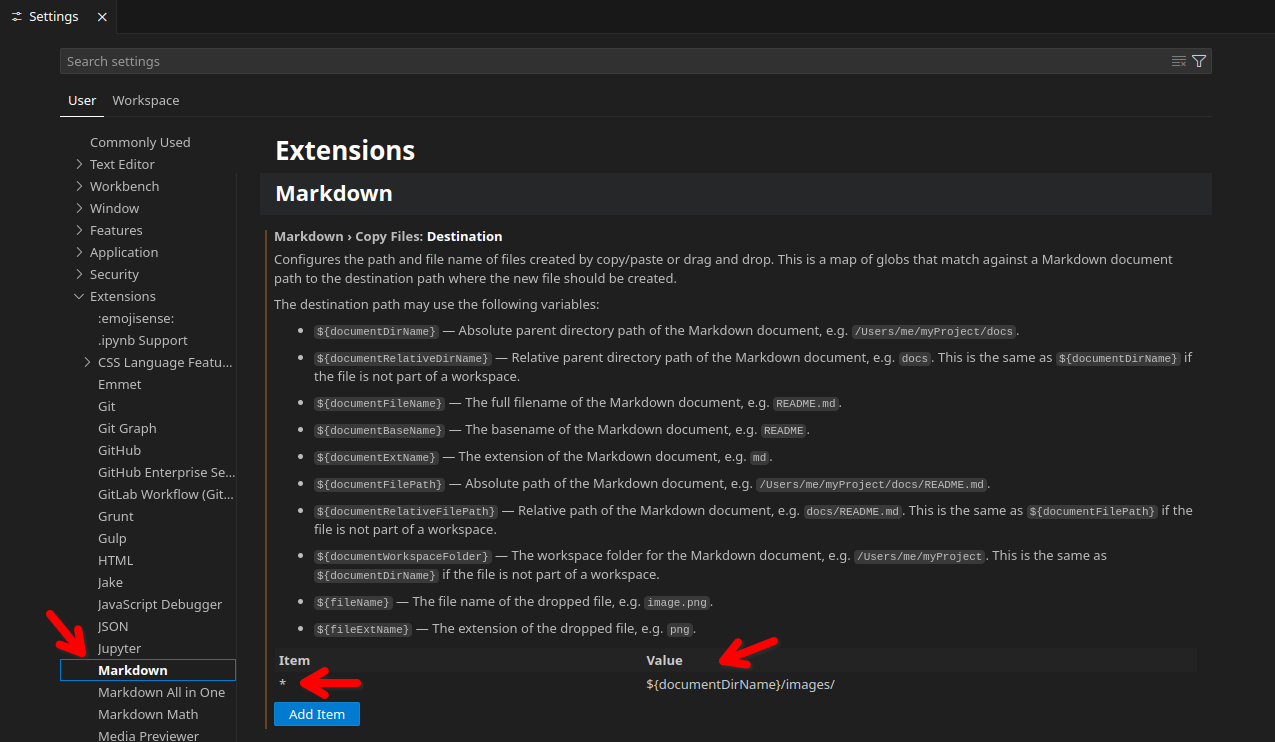1275x742 pixels.
Task: Select the JavaScript Debugger settings entry
Action: [160, 604]
